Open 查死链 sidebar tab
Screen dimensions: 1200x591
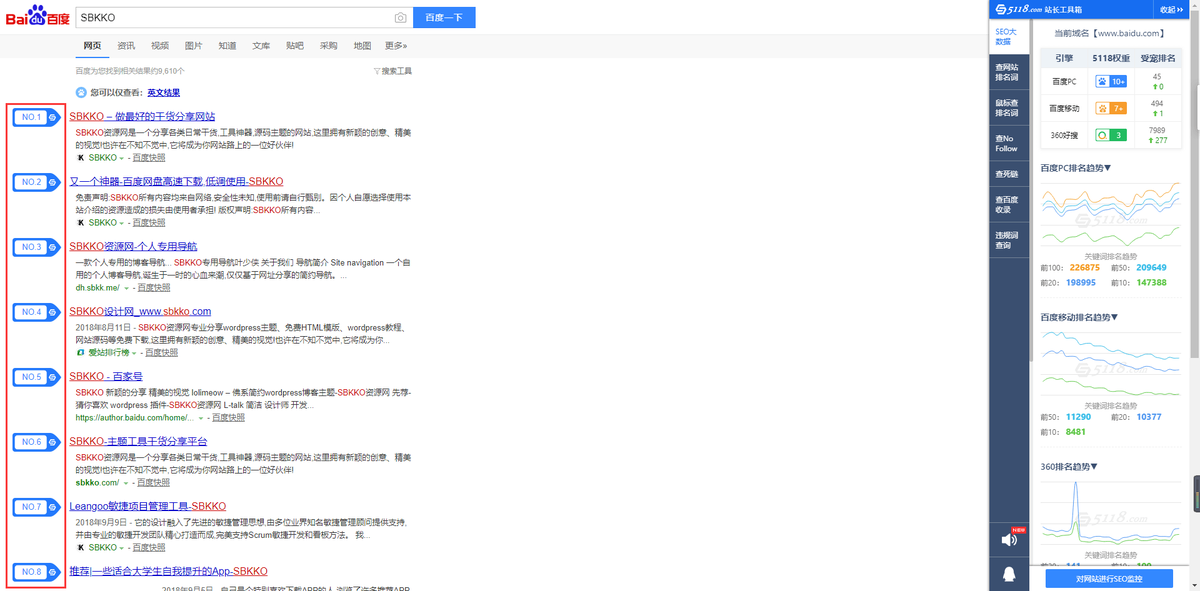tap(1008, 174)
